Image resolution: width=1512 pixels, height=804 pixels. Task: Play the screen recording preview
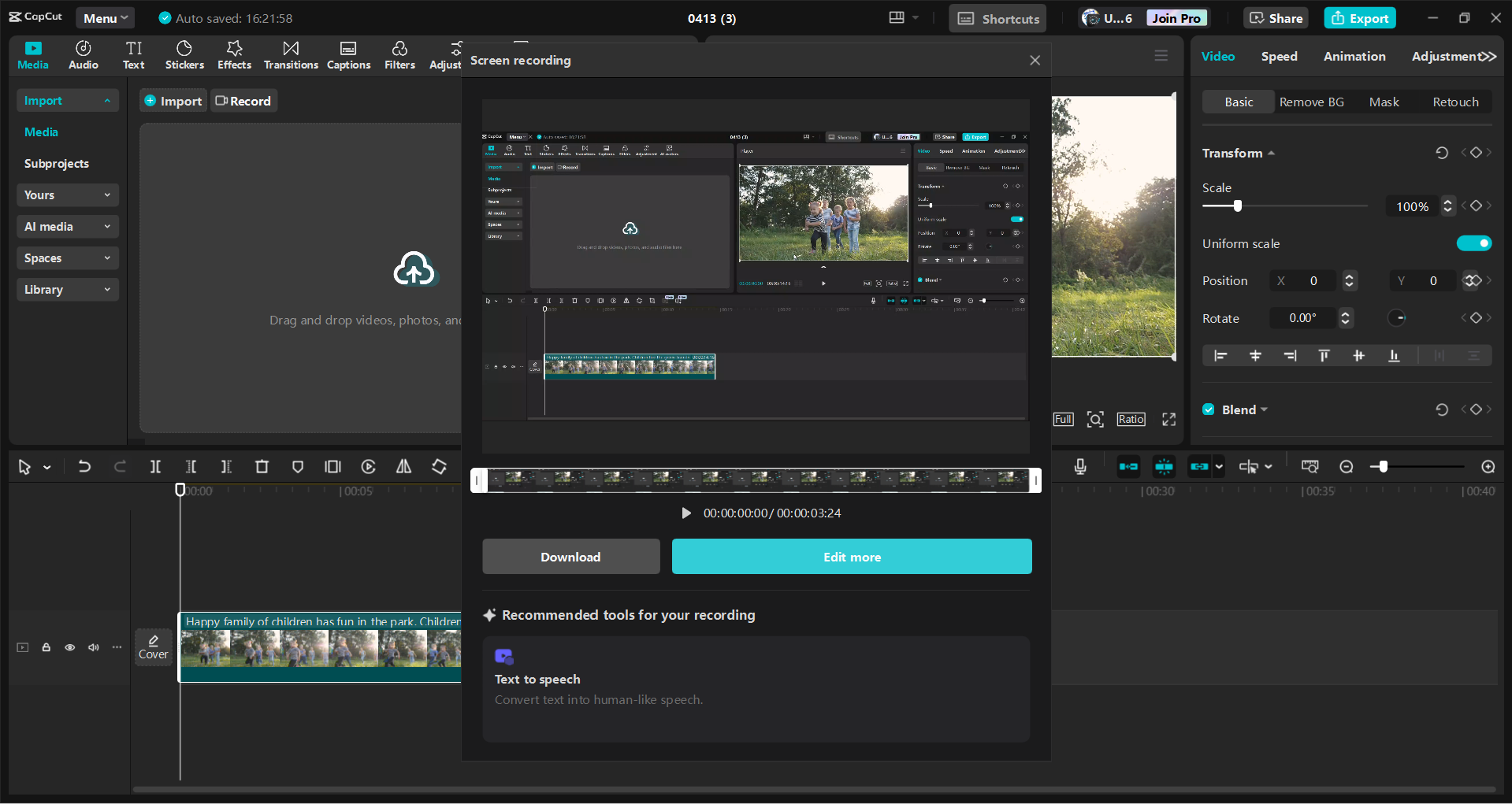point(685,513)
